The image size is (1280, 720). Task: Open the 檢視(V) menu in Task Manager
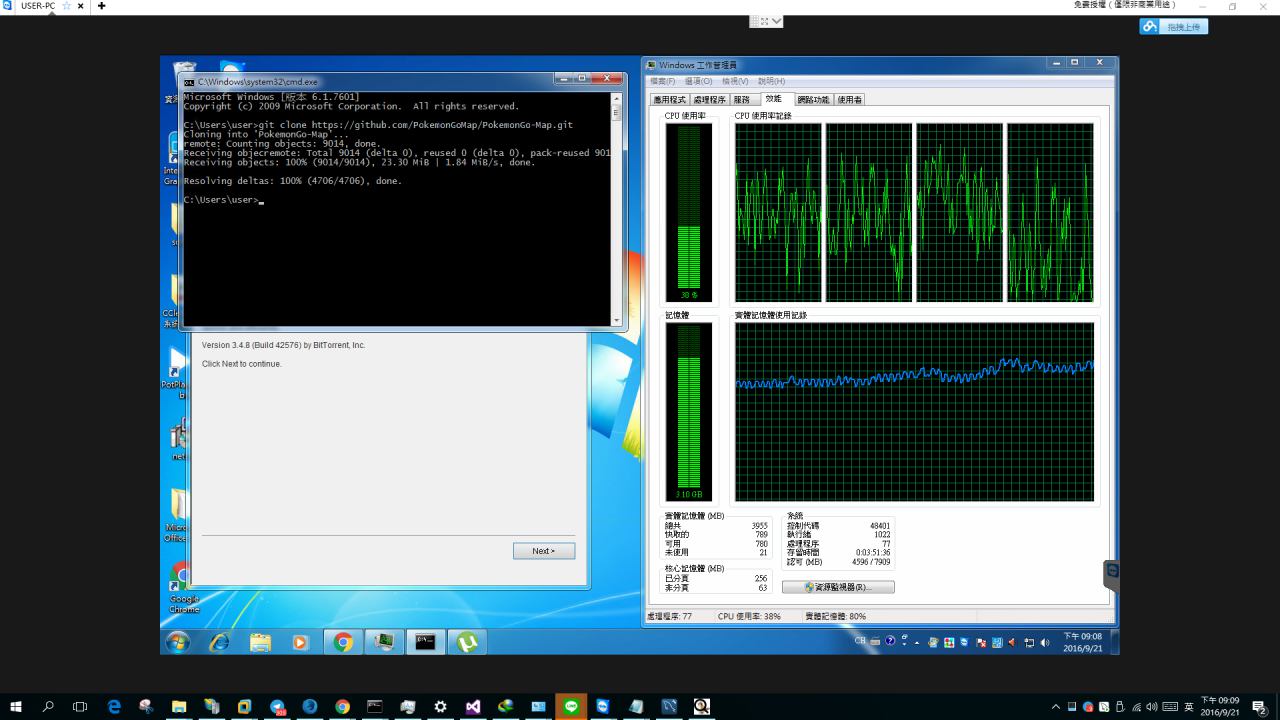[x=735, y=81]
